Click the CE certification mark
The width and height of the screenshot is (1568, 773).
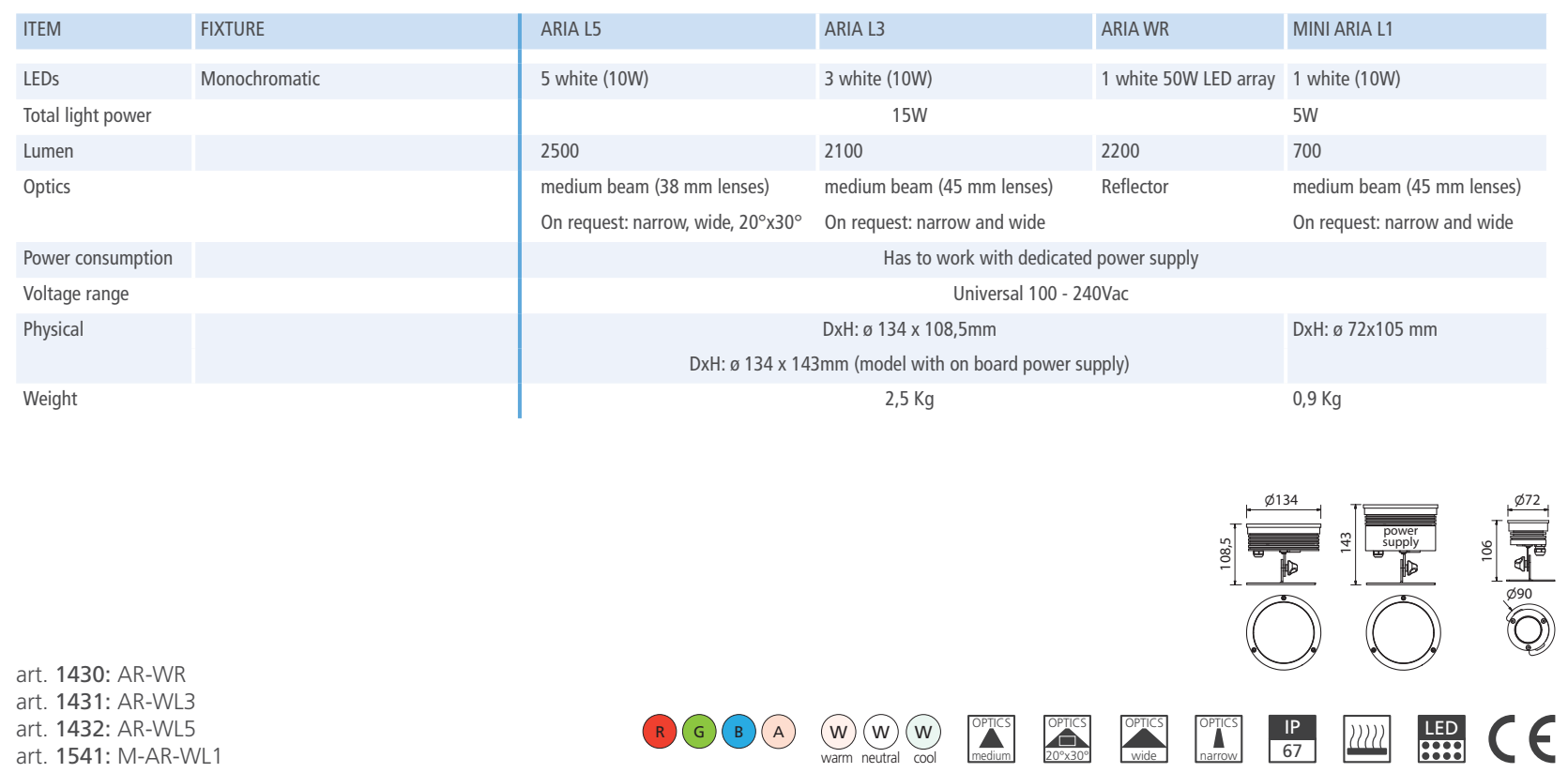click(x=1524, y=739)
